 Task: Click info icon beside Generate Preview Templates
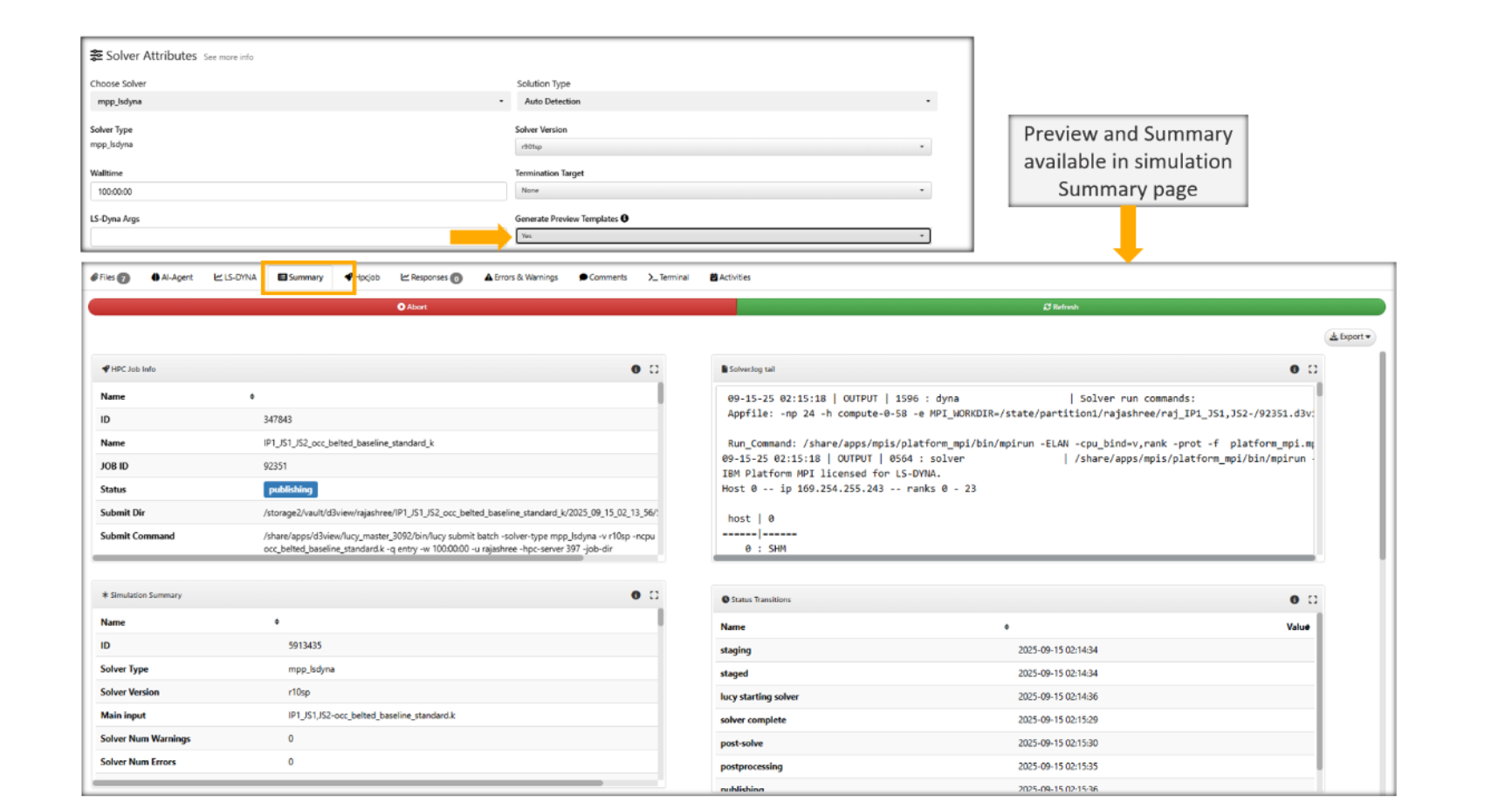click(x=624, y=218)
